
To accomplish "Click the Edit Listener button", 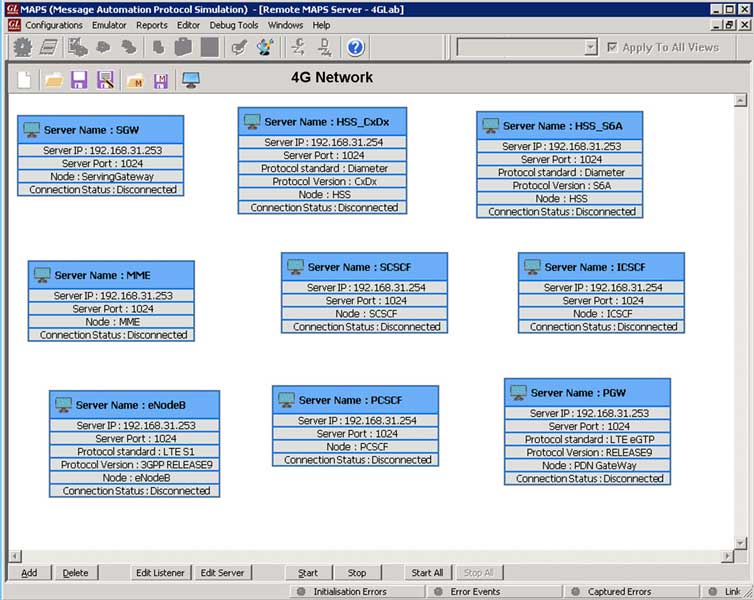I will tap(160, 573).
